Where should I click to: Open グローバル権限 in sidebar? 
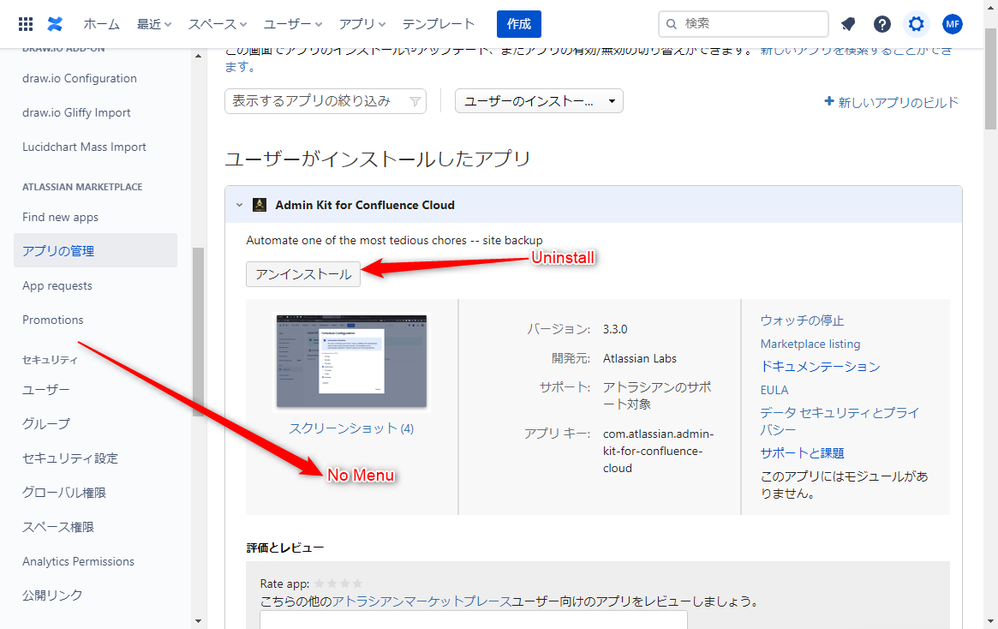[x=64, y=492]
